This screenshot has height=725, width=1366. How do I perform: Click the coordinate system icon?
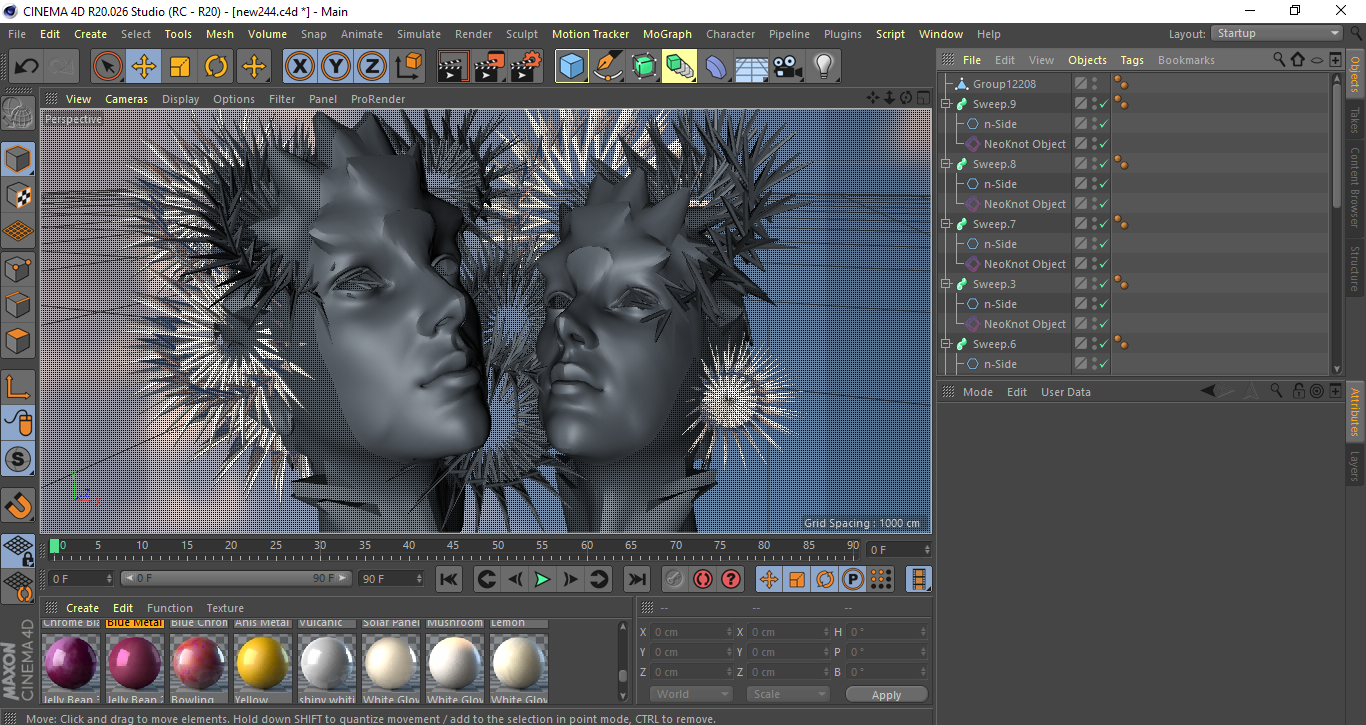pyautogui.click(x=408, y=67)
